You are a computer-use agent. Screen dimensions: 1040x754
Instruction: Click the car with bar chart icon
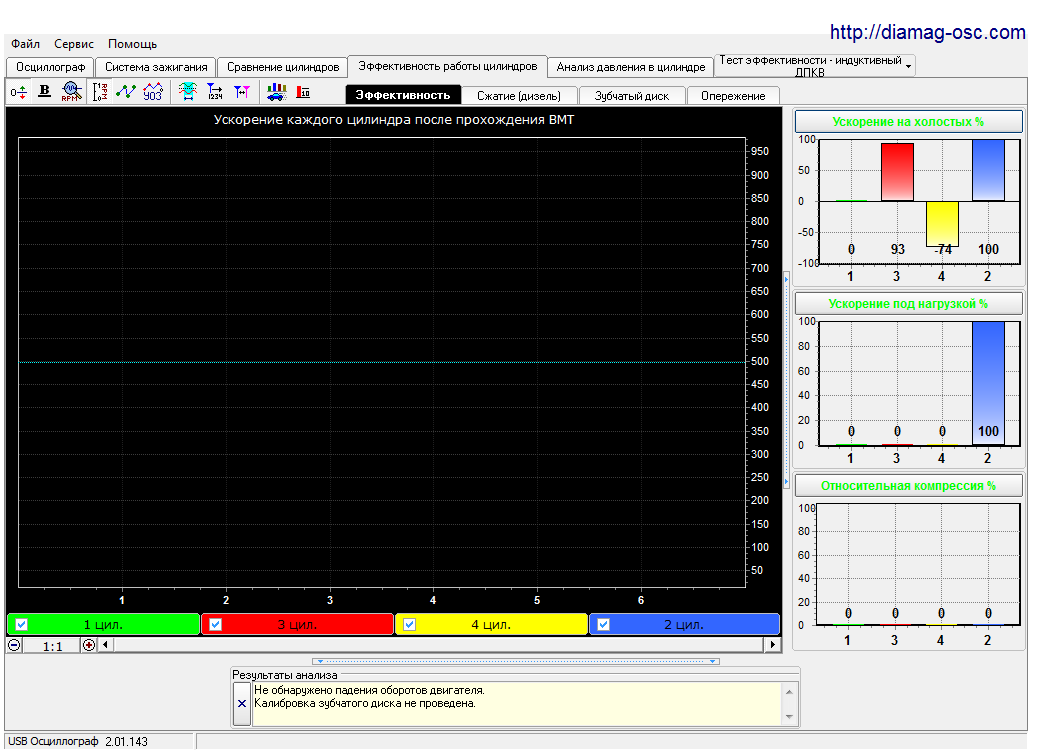[277, 92]
